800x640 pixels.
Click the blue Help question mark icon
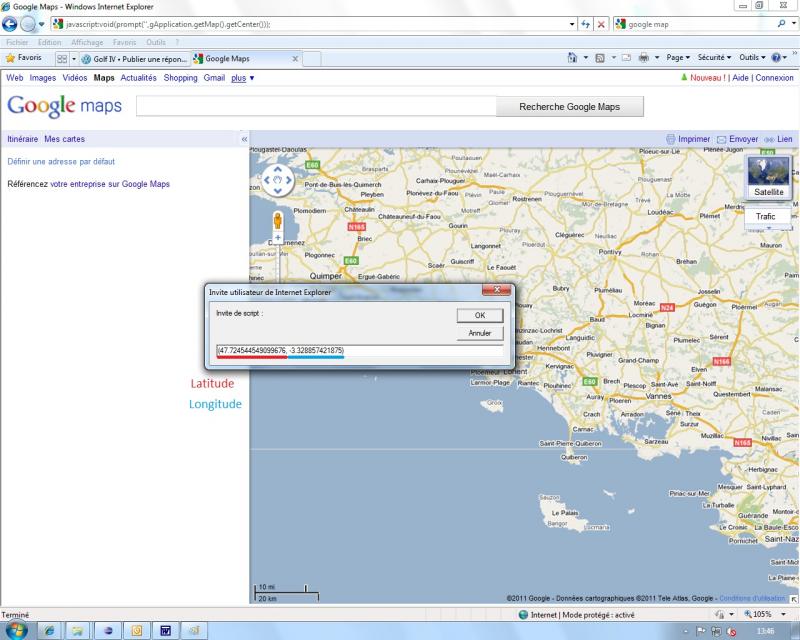776,58
